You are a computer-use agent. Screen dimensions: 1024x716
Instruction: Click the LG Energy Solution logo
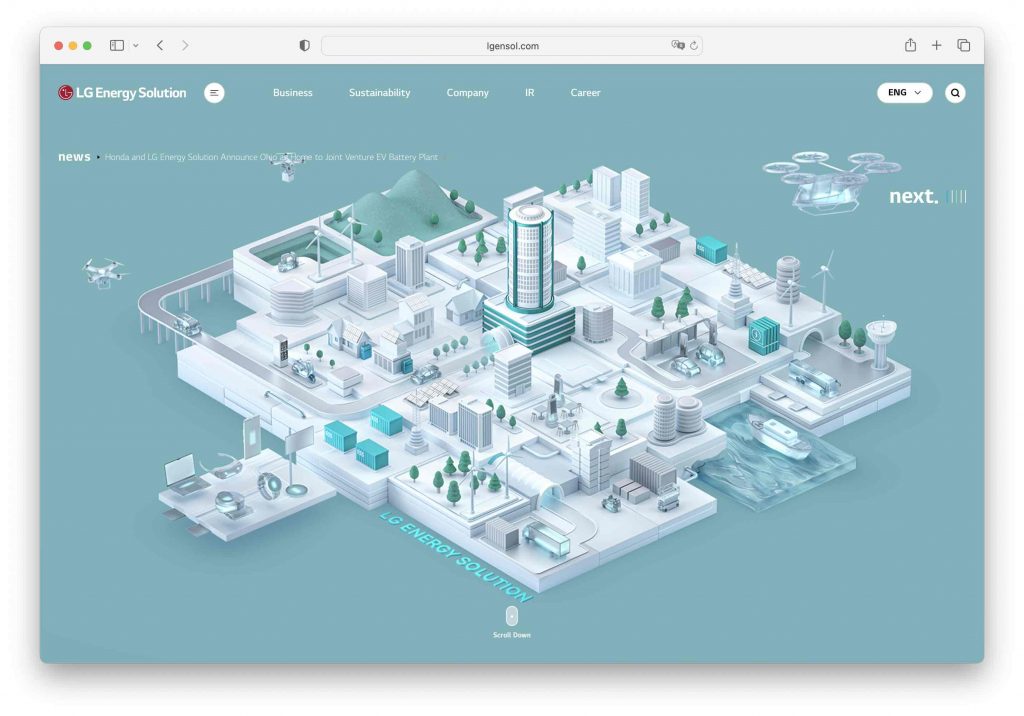(122, 93)
